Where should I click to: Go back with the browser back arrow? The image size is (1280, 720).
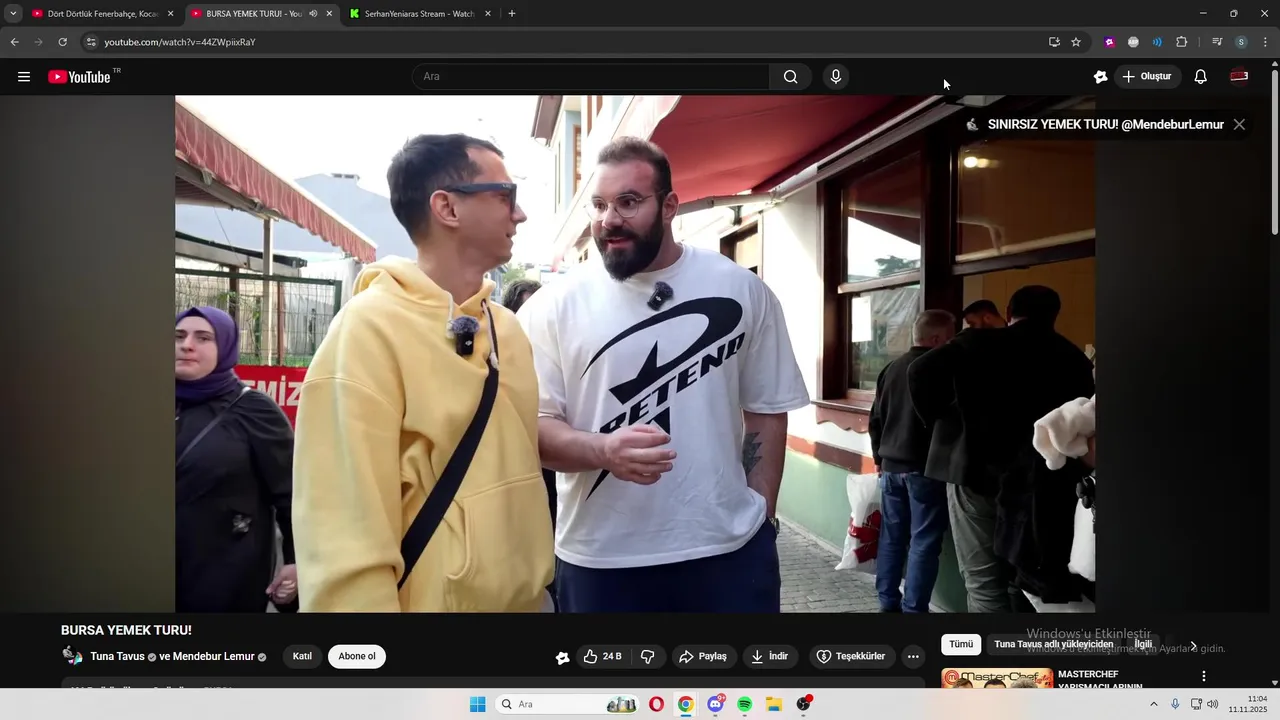[x=14, y=42]
